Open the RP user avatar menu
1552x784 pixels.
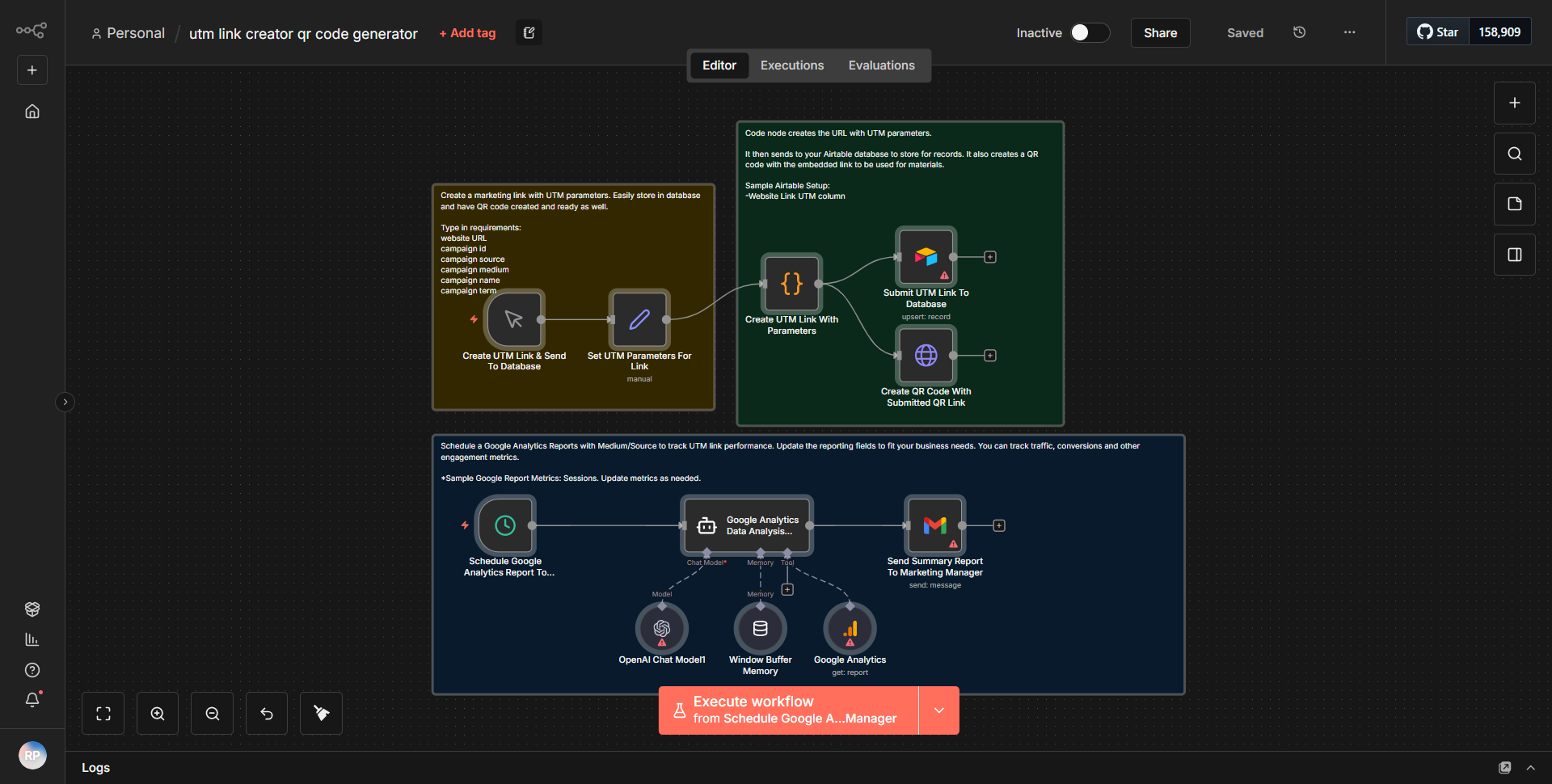point(32,756)
